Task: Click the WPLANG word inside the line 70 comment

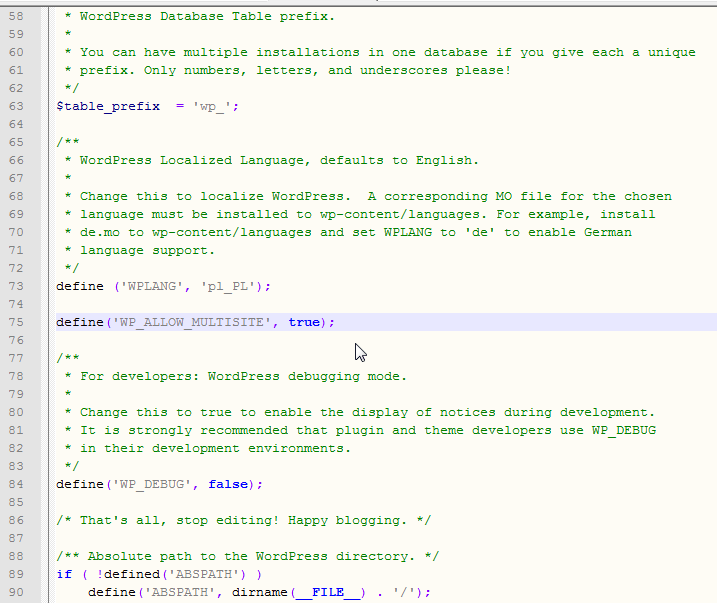Action: (x=407, y=232)
